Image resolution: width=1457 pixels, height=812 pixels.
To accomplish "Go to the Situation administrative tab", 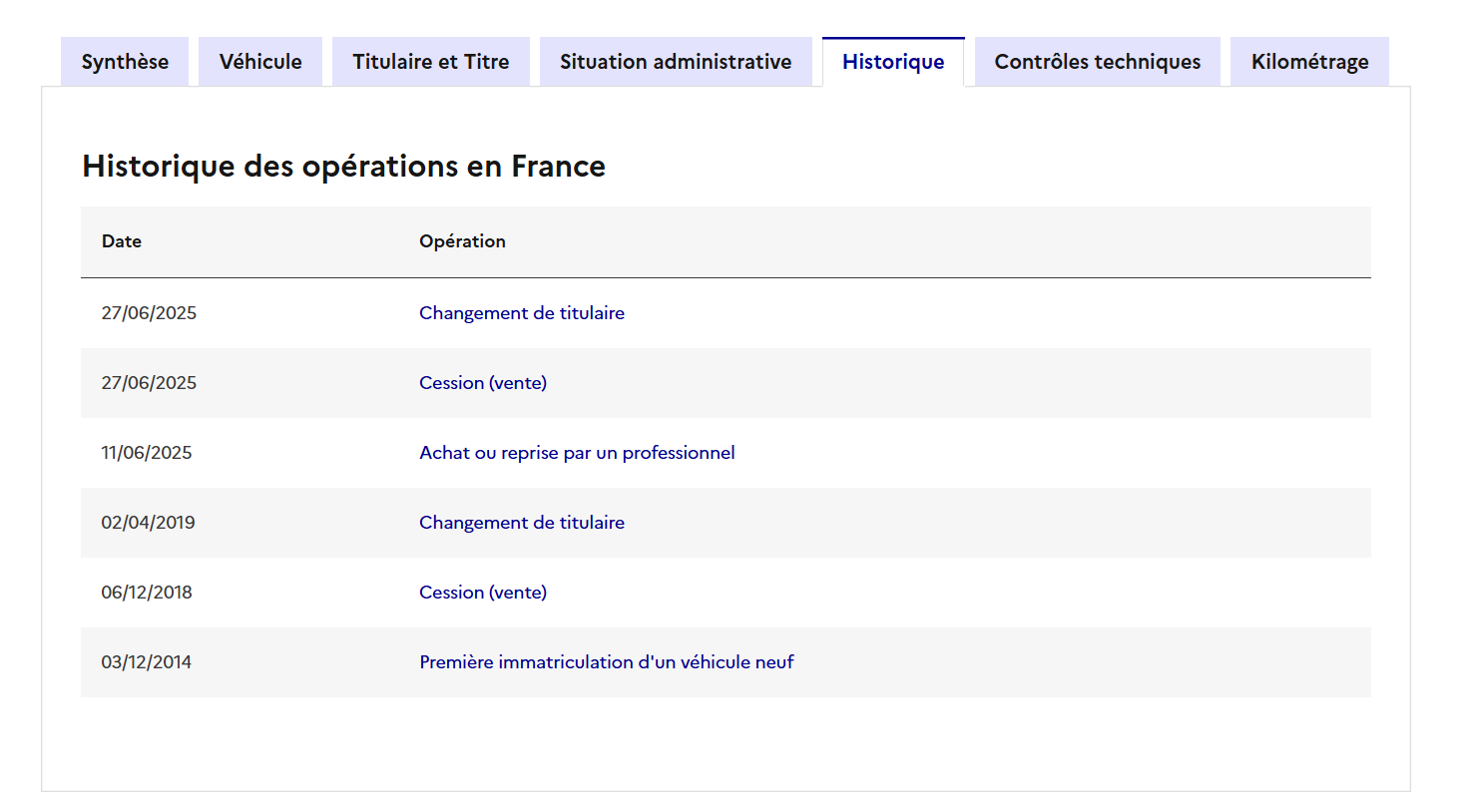I will (x=676, y=62).
